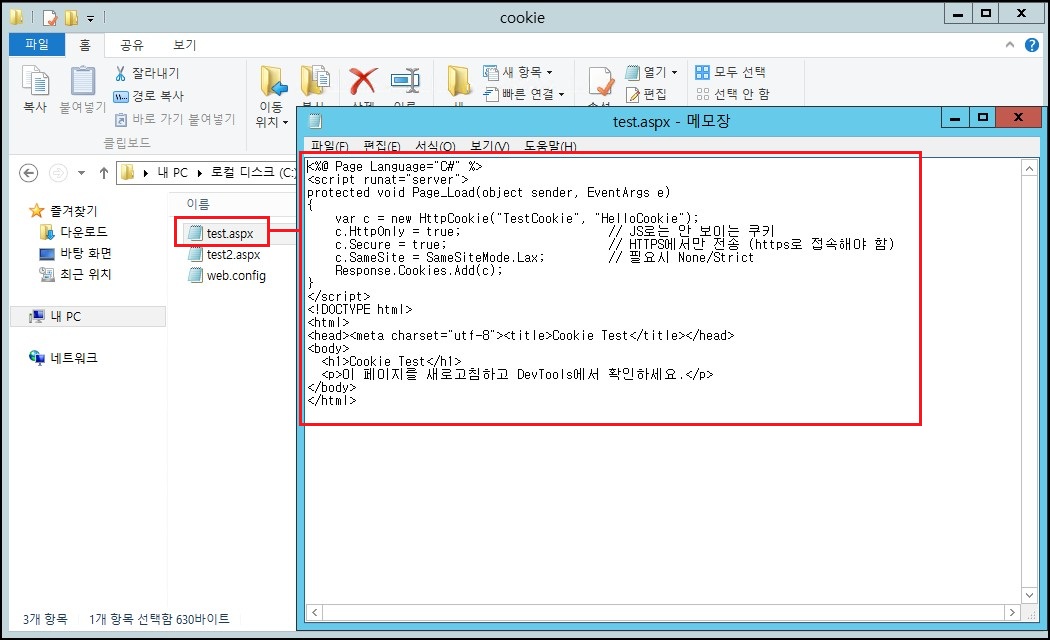Open the recent locations dropdown arrow

pos(81,173)
